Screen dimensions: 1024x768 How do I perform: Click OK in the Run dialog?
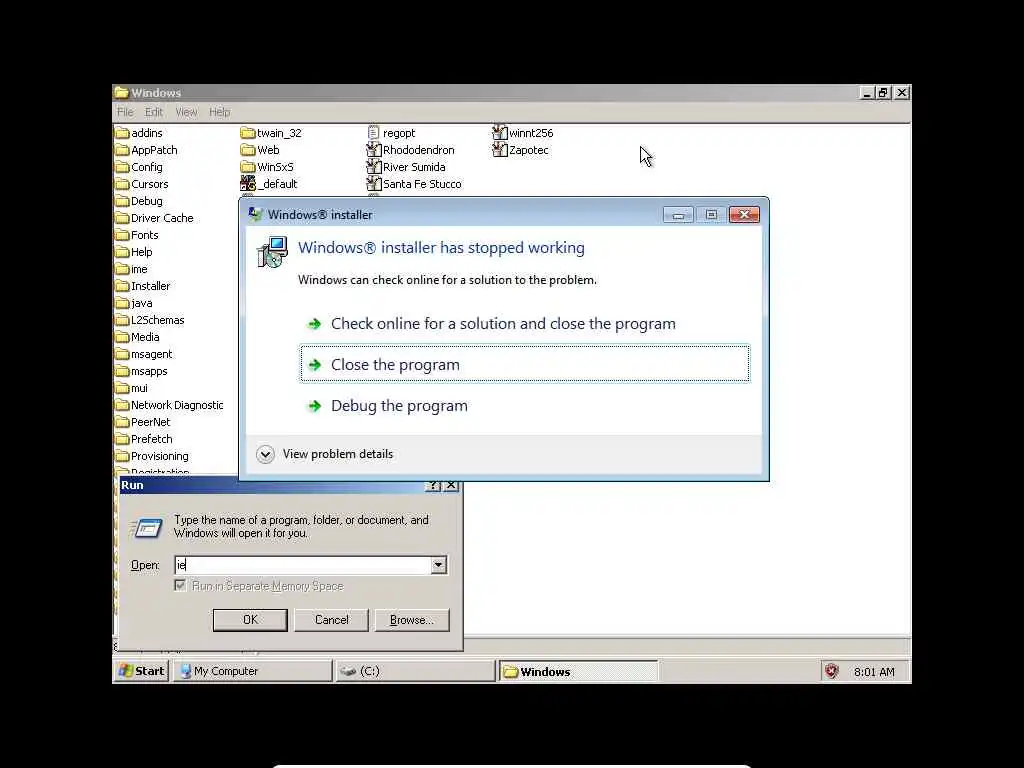(x=250, y=620)
